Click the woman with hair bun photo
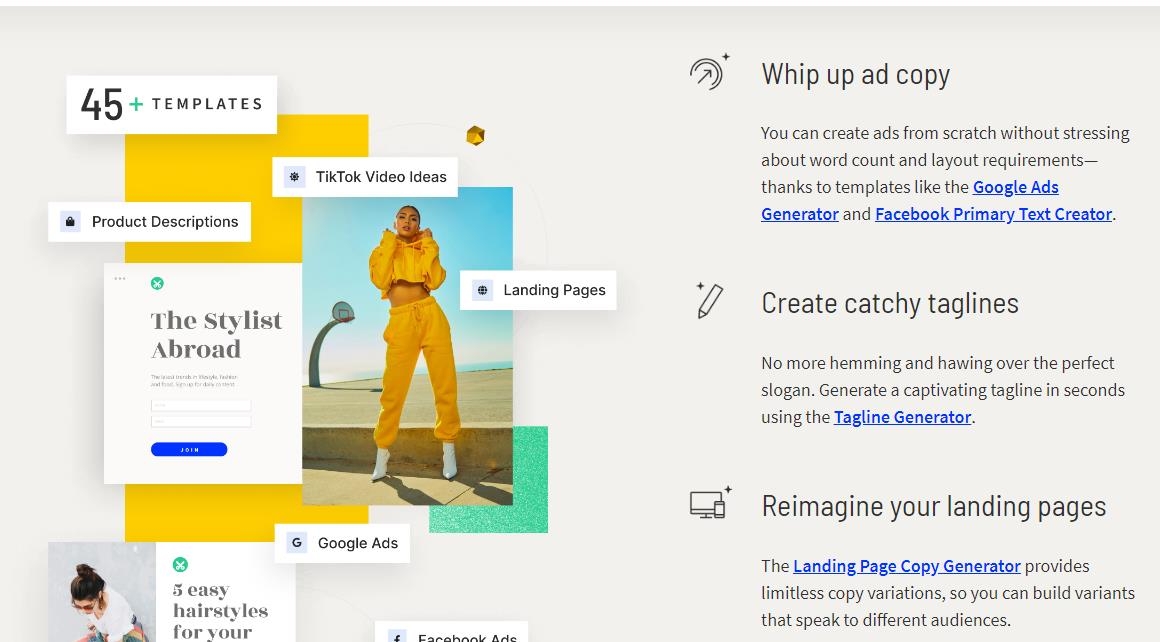Image resolution: width=1160 pixels, height=642 pixels. coord(102,592)
